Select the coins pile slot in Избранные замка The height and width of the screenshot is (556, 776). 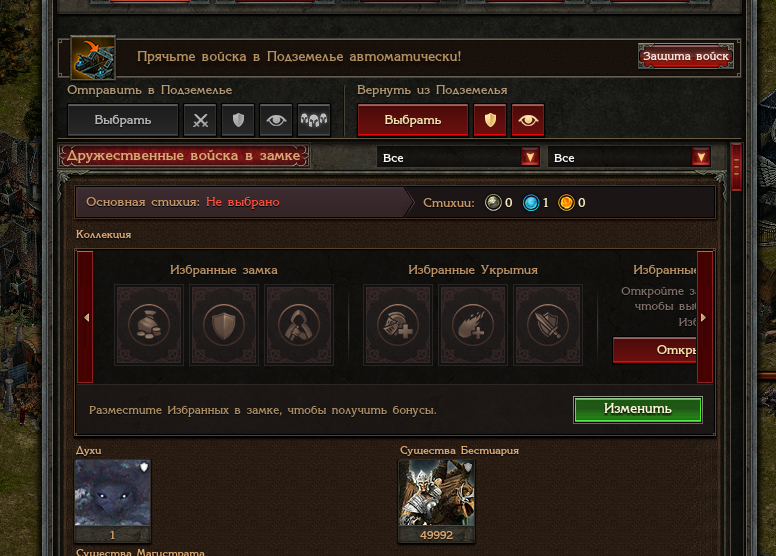(x=149, y=325)
